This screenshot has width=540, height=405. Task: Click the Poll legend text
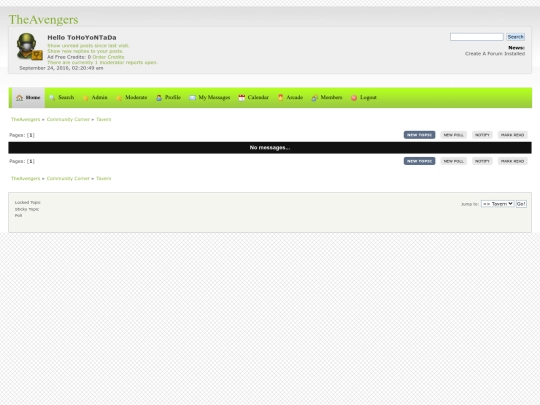(x=18, y=216)
